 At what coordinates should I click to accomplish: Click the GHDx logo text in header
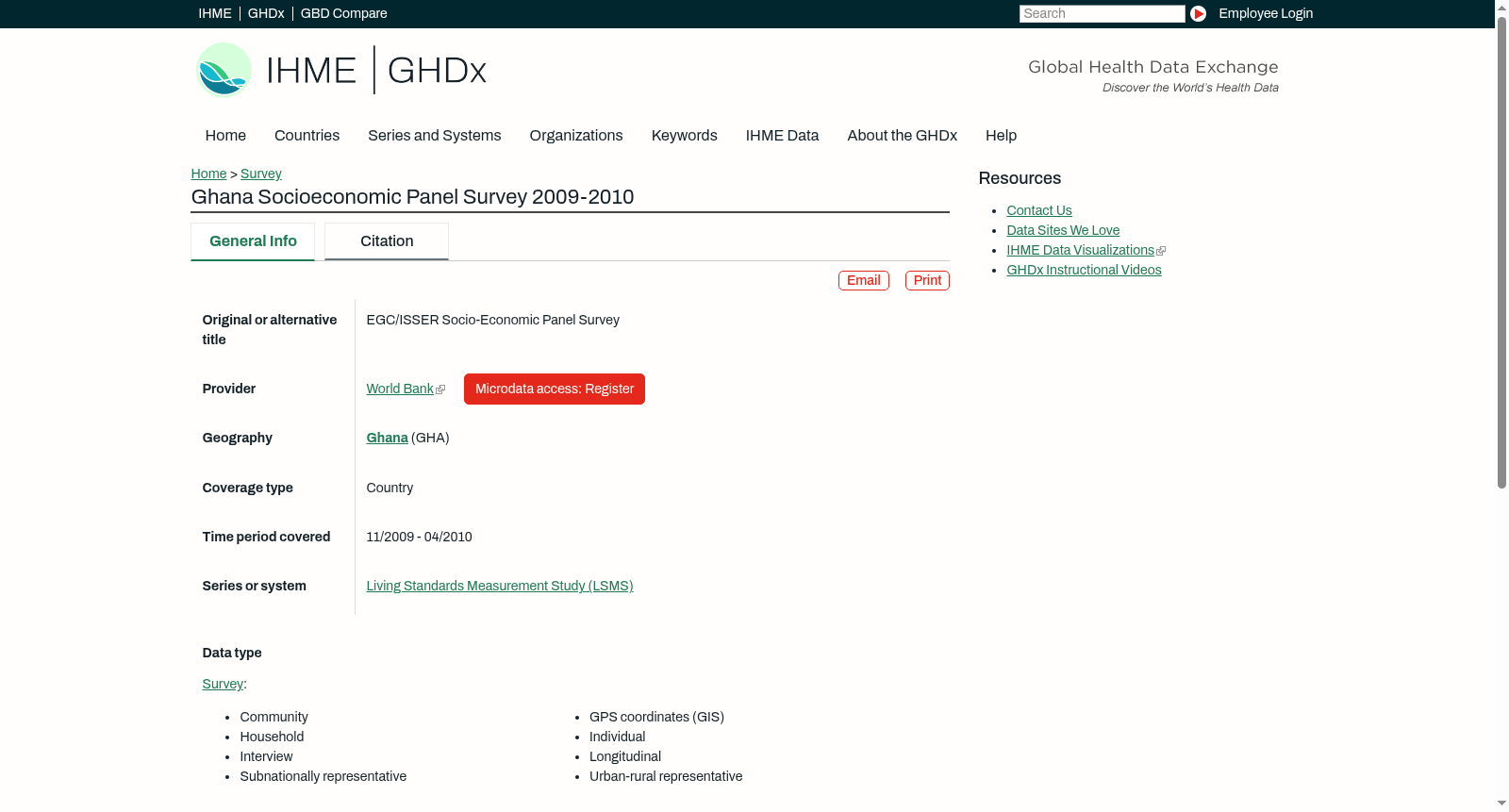pos(437,71)
